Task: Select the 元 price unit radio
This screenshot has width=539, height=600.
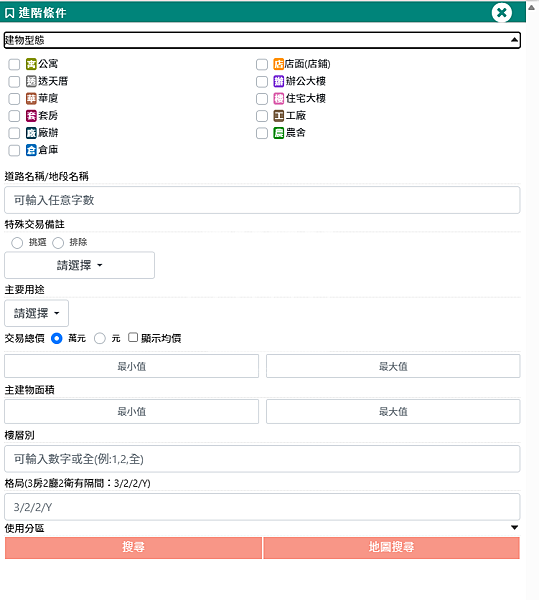Action: point(99,338)
